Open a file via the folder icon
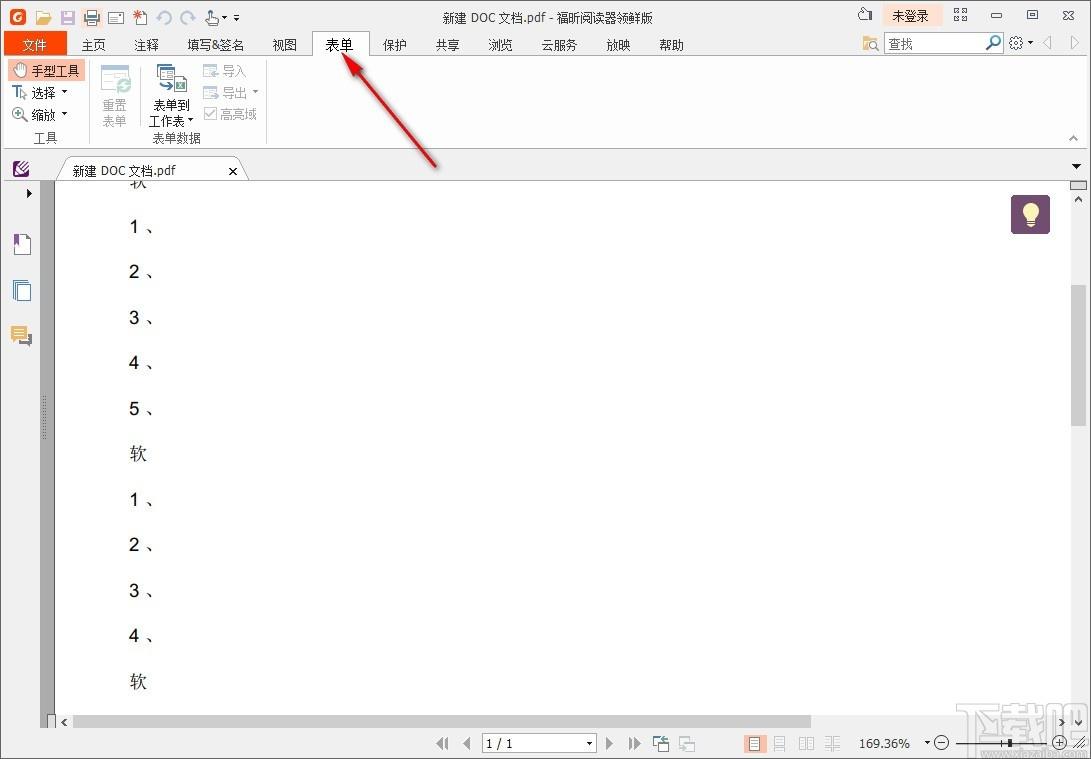This screenshot has height=759, width=1091. click(x=44, y=17)
